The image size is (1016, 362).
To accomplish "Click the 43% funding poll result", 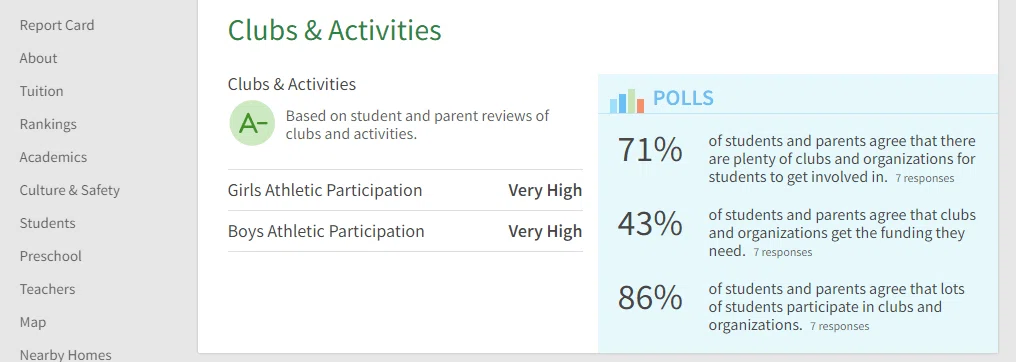I will click(650, 224).
